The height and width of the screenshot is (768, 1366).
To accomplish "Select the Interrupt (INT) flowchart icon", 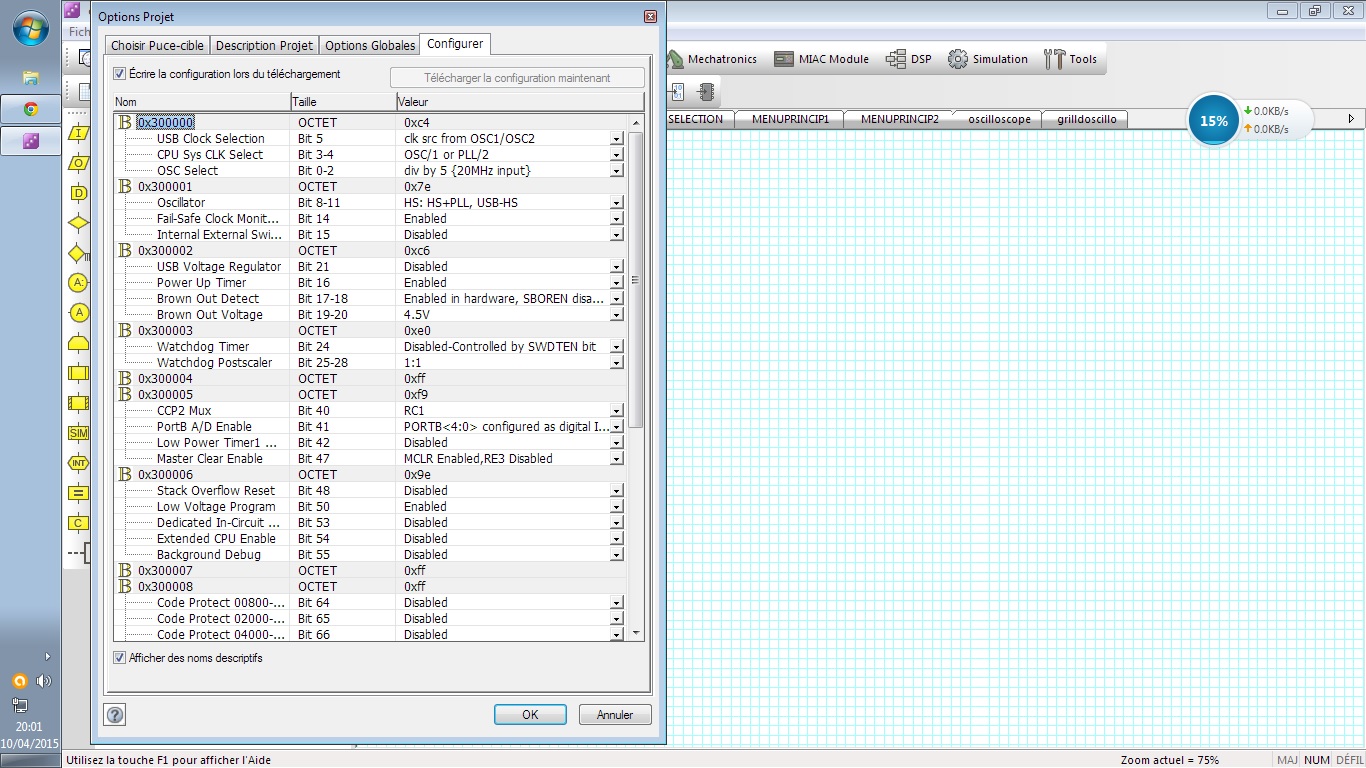I will click(x=78, y=463).
